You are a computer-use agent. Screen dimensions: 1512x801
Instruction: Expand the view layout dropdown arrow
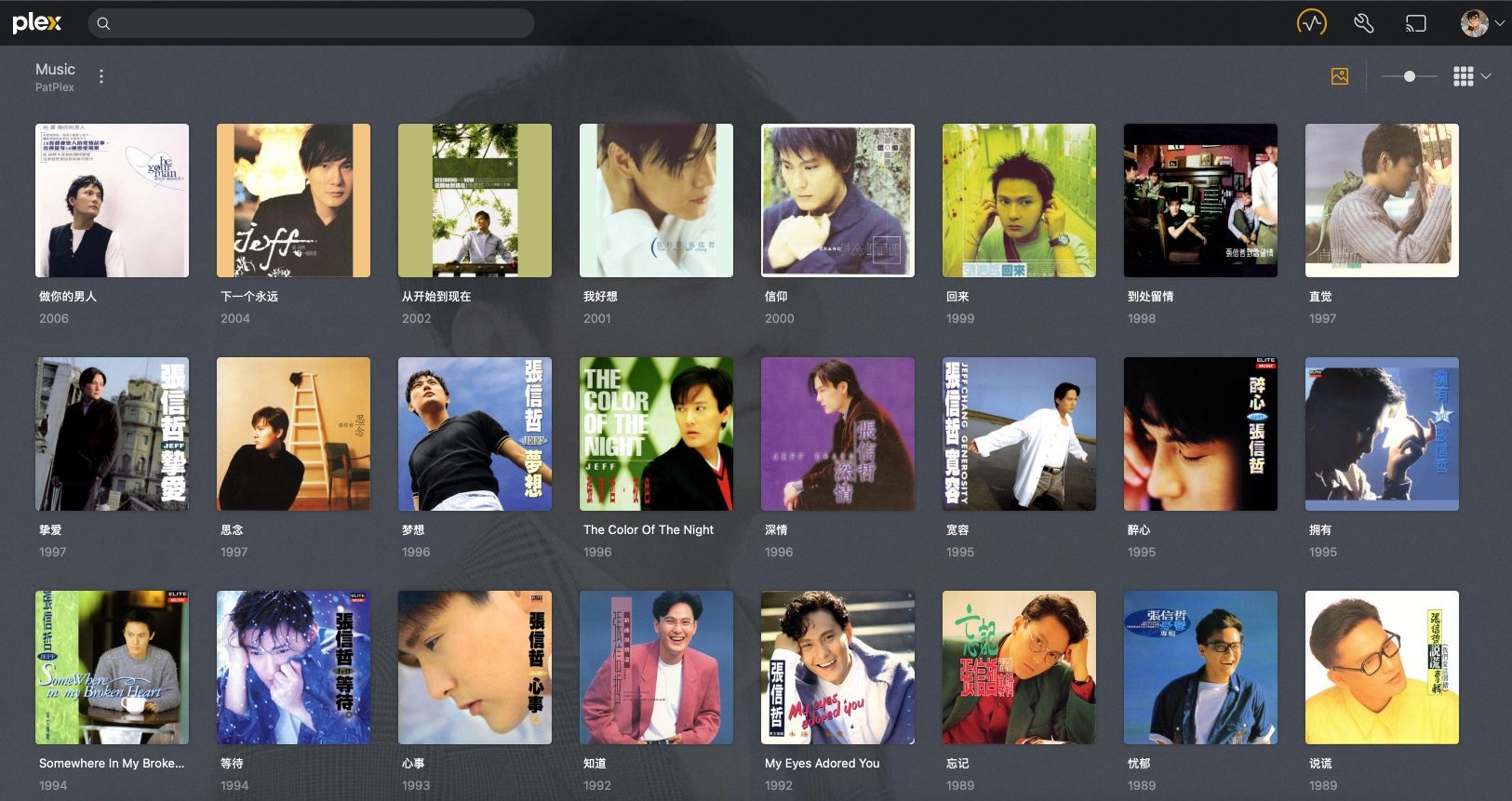tap(1487, 76)
